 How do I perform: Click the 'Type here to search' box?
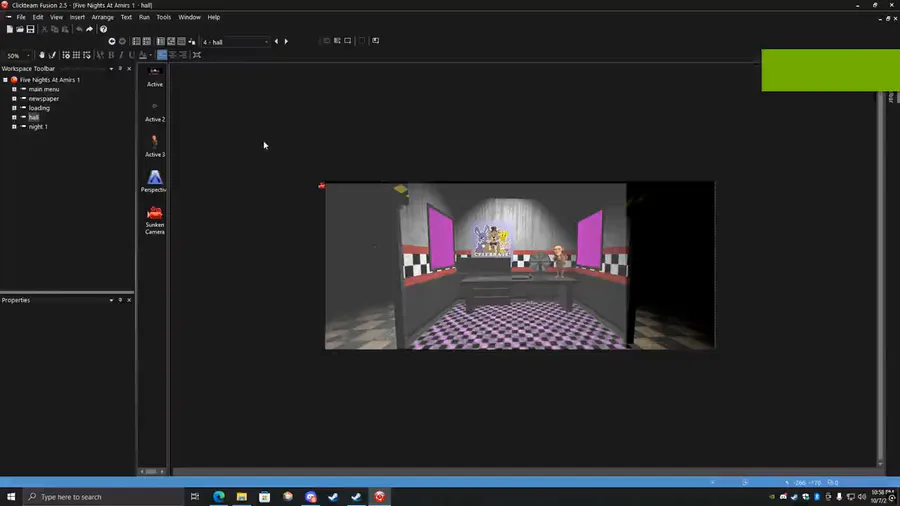103,497
